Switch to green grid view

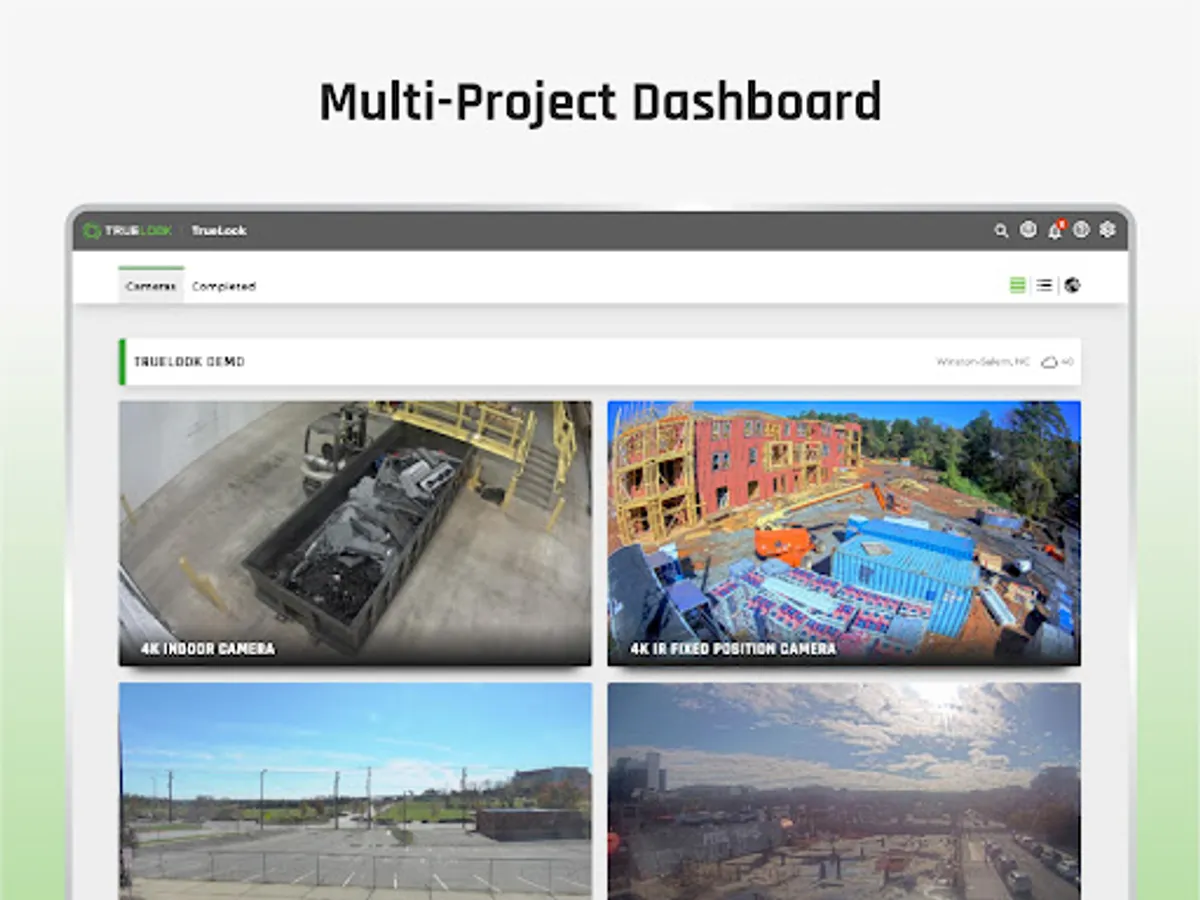(x=1017, y=286)
